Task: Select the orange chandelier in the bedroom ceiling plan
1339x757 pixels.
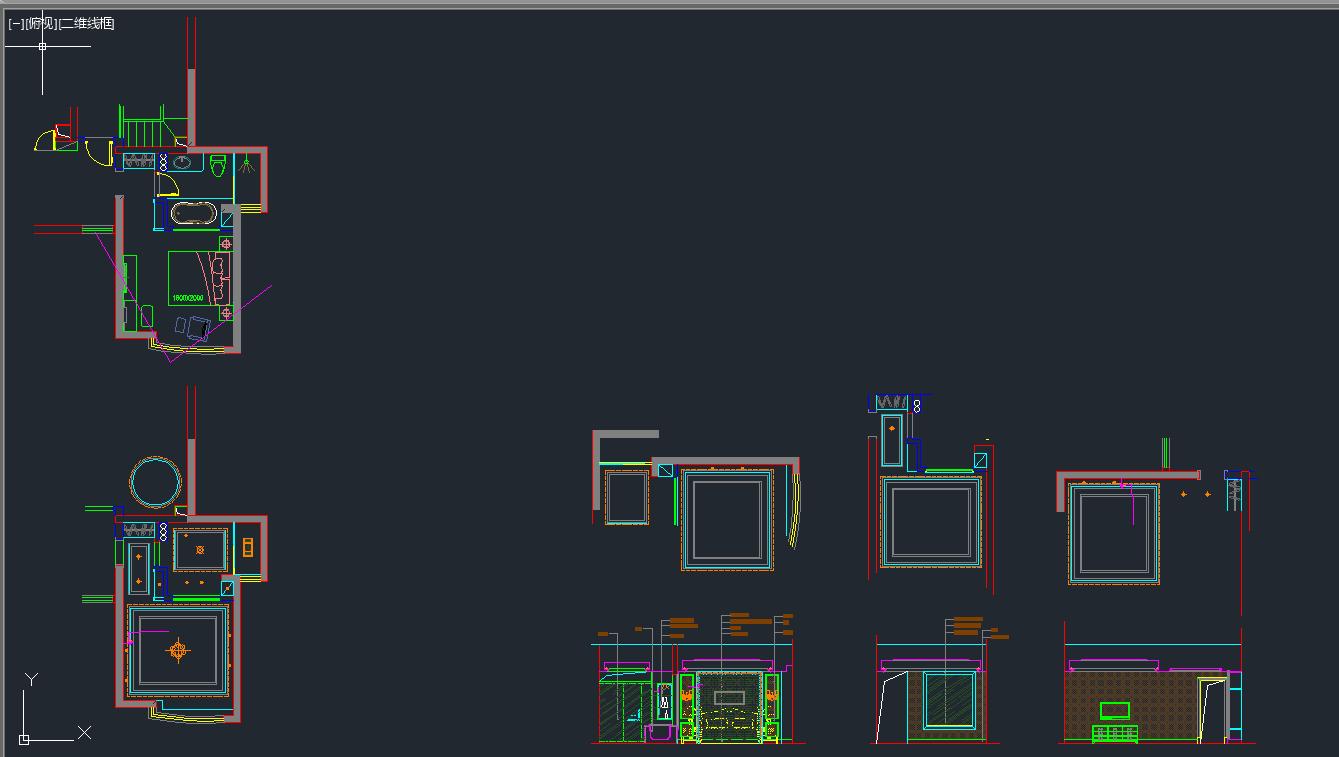Action: pyautogui.click(x=178, y=651)
